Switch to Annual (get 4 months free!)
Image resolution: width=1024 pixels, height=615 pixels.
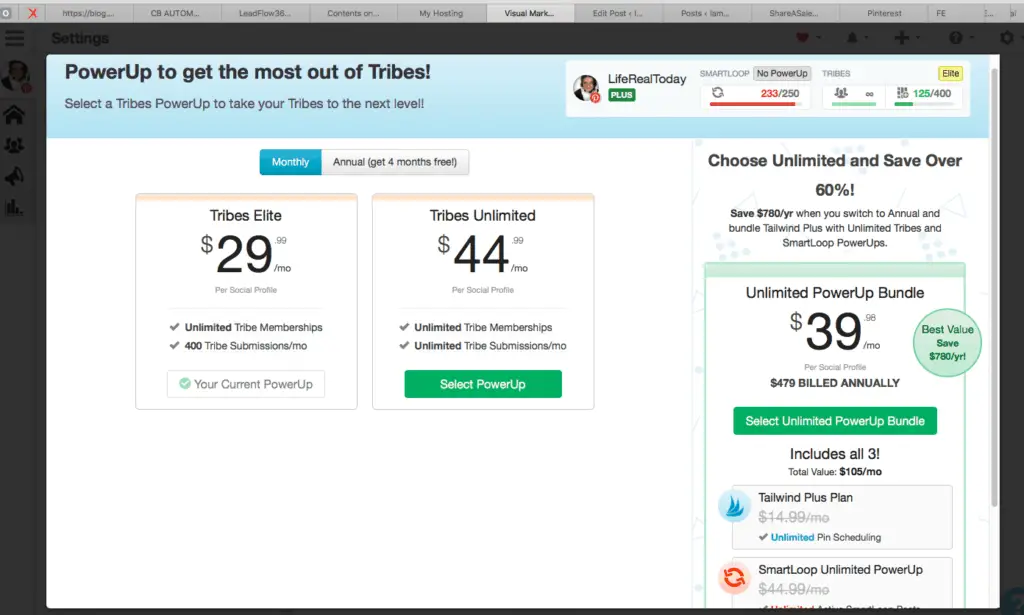[x=395, y=162]
